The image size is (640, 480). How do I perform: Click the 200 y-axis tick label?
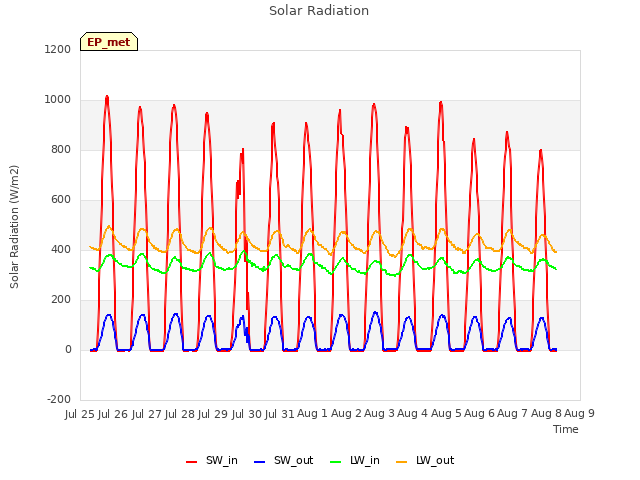point(61,300)
